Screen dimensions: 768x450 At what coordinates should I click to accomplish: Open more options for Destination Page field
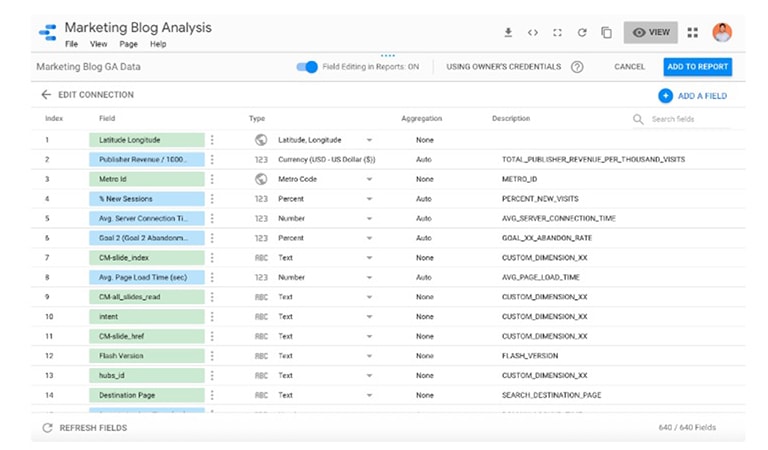coord(212,395)
